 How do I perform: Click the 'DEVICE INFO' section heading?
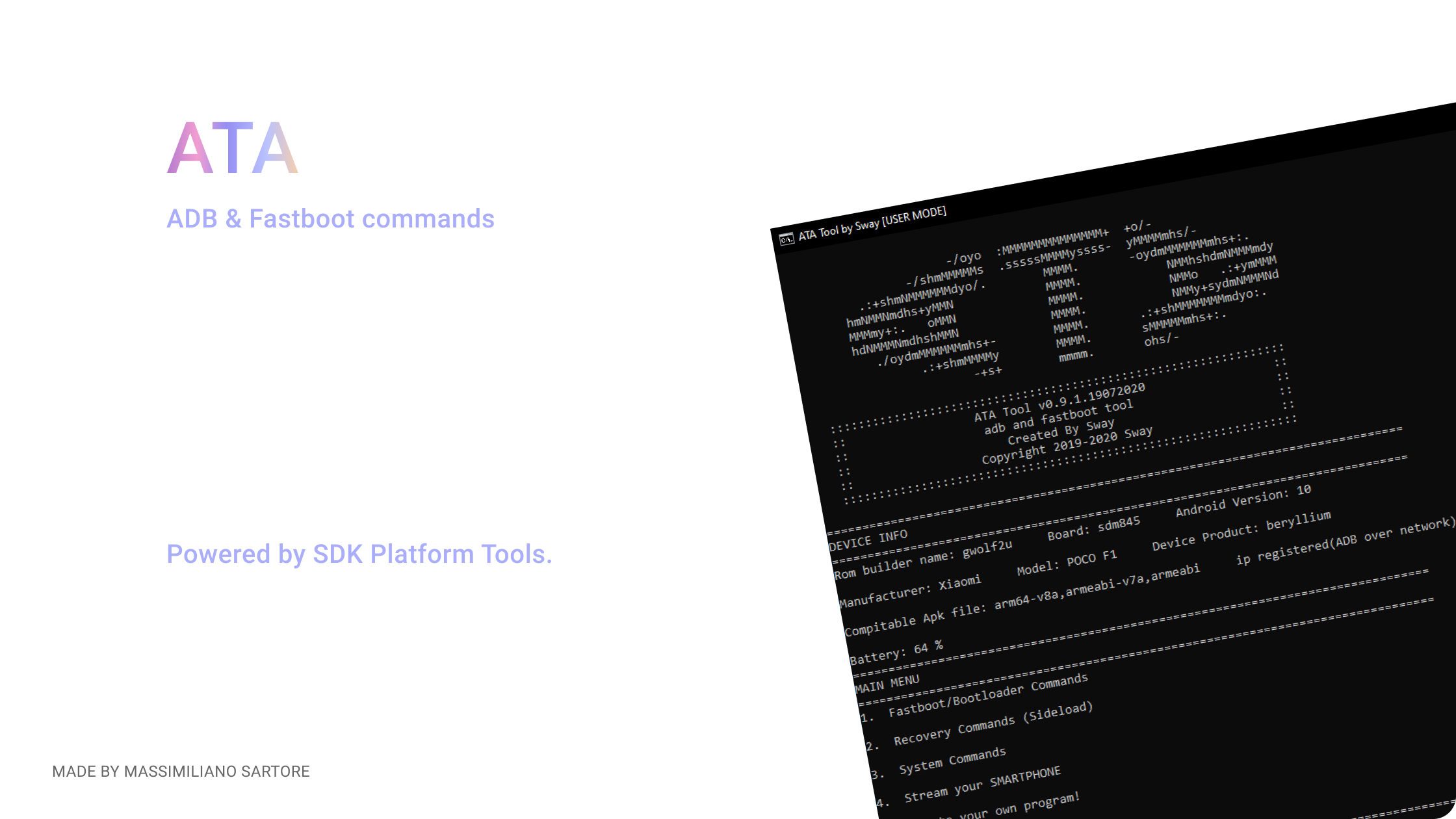tap(868, 539)
